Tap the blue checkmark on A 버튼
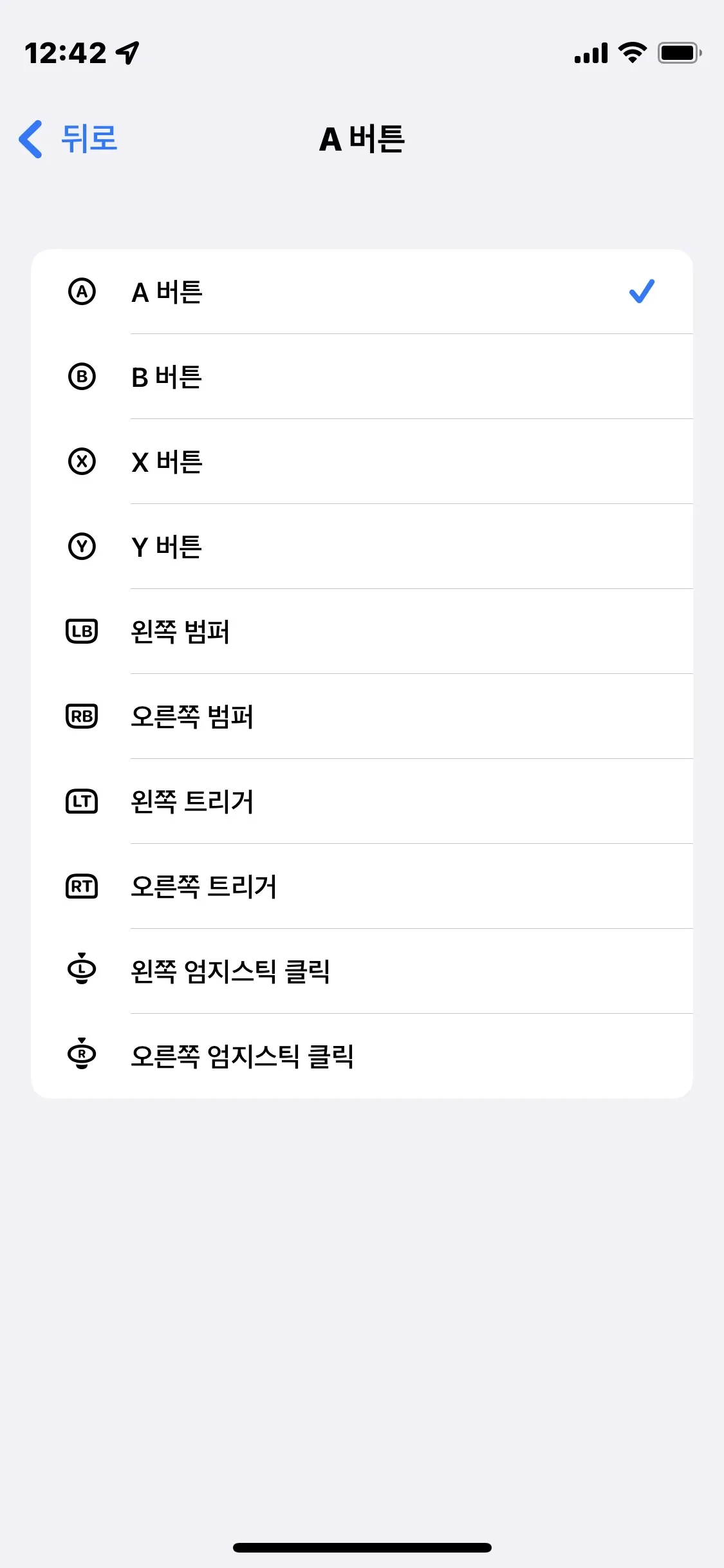Viewport: 724px width, 1568px height. (642, 292)
